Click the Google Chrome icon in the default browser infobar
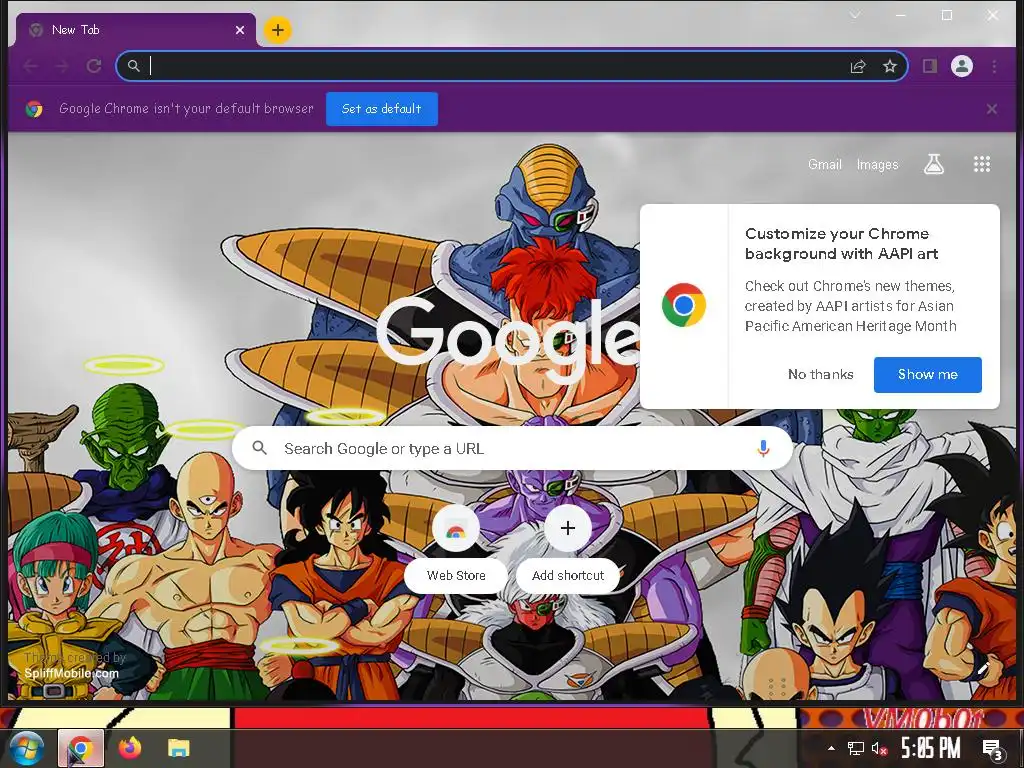Image resolution: width=1024 pixels, height=768 pixels. pos(34,108)
